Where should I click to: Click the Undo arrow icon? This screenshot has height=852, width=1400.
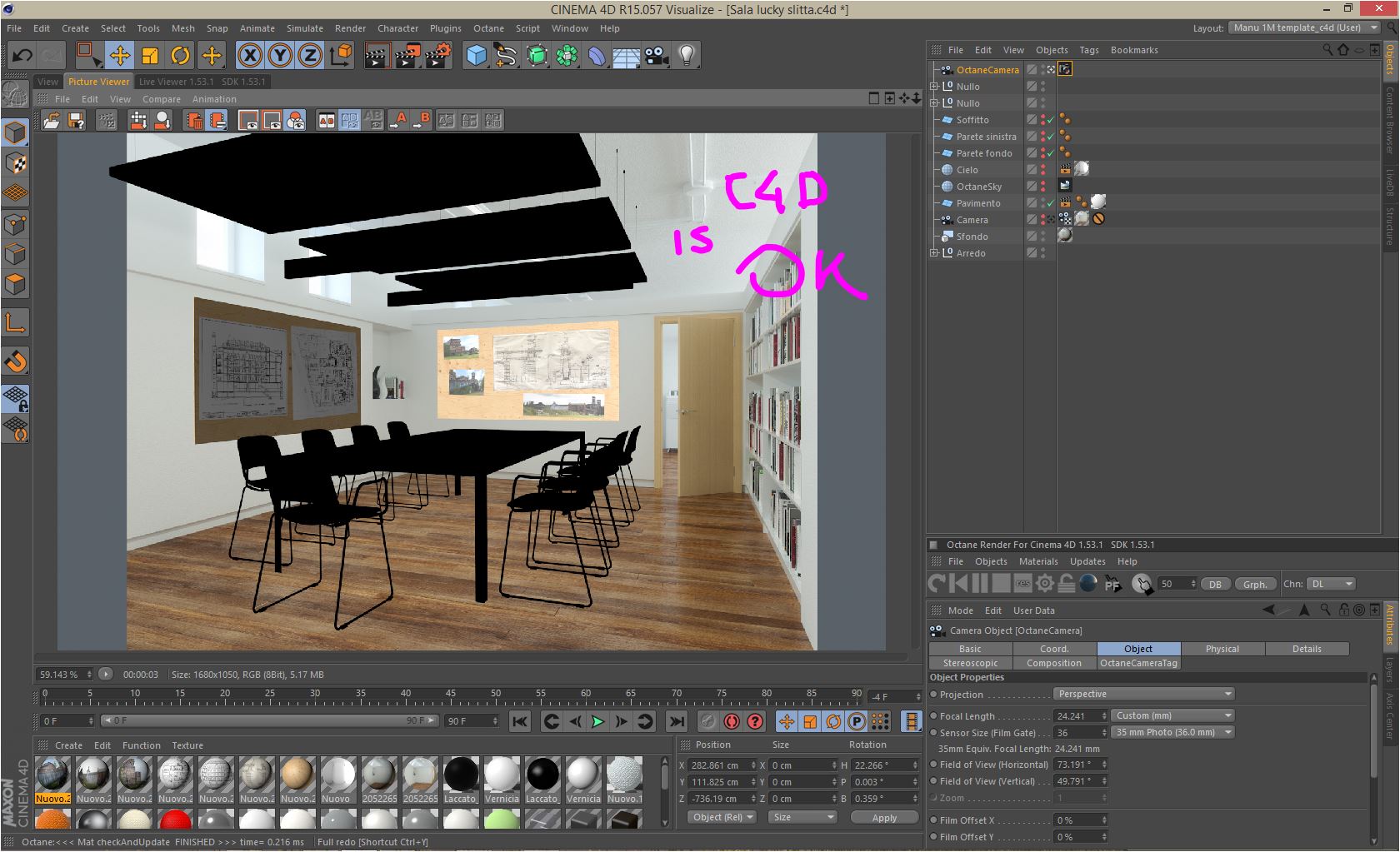22,56
